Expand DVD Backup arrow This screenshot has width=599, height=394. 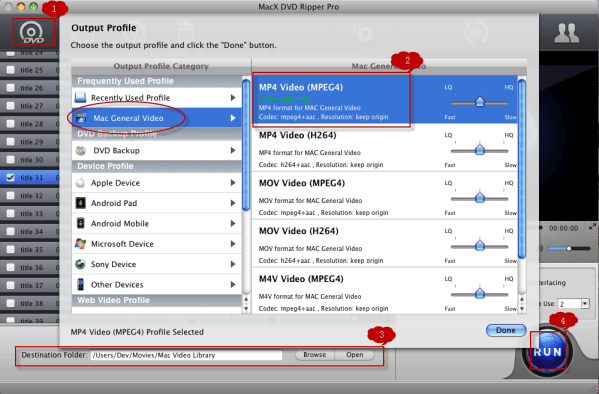(233, 151)
